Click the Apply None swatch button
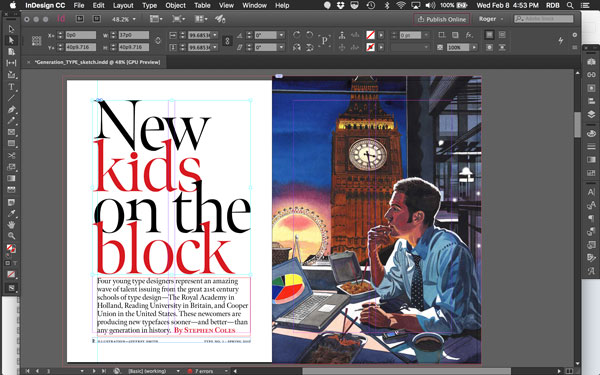The height and width of the screenshot is (375, 600). click(11, 274)
